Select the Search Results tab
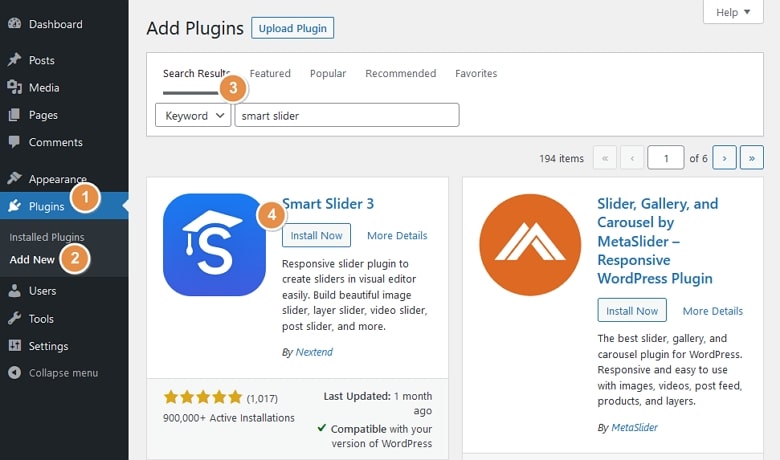780x460 pixels. [x=196, y=73]
